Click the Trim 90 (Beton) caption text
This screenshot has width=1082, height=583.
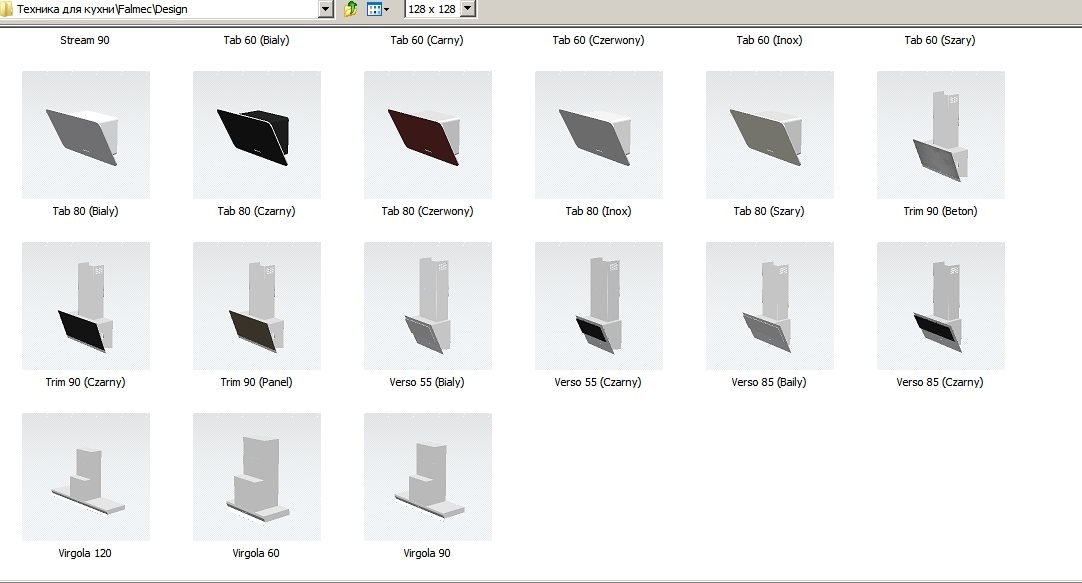(941, 211)
